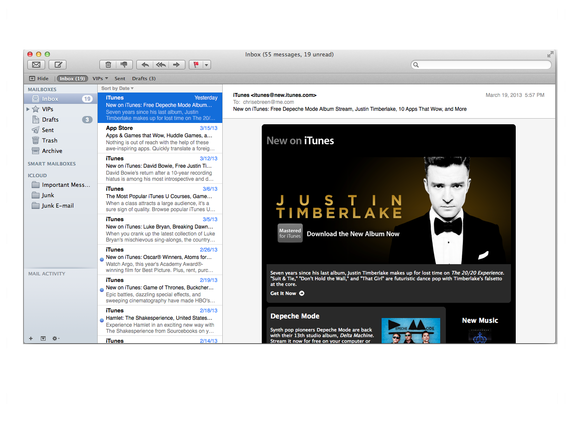Open the gear action menu in the sidebar
This screenshot has height=421, width=580.
pos(56,338)
